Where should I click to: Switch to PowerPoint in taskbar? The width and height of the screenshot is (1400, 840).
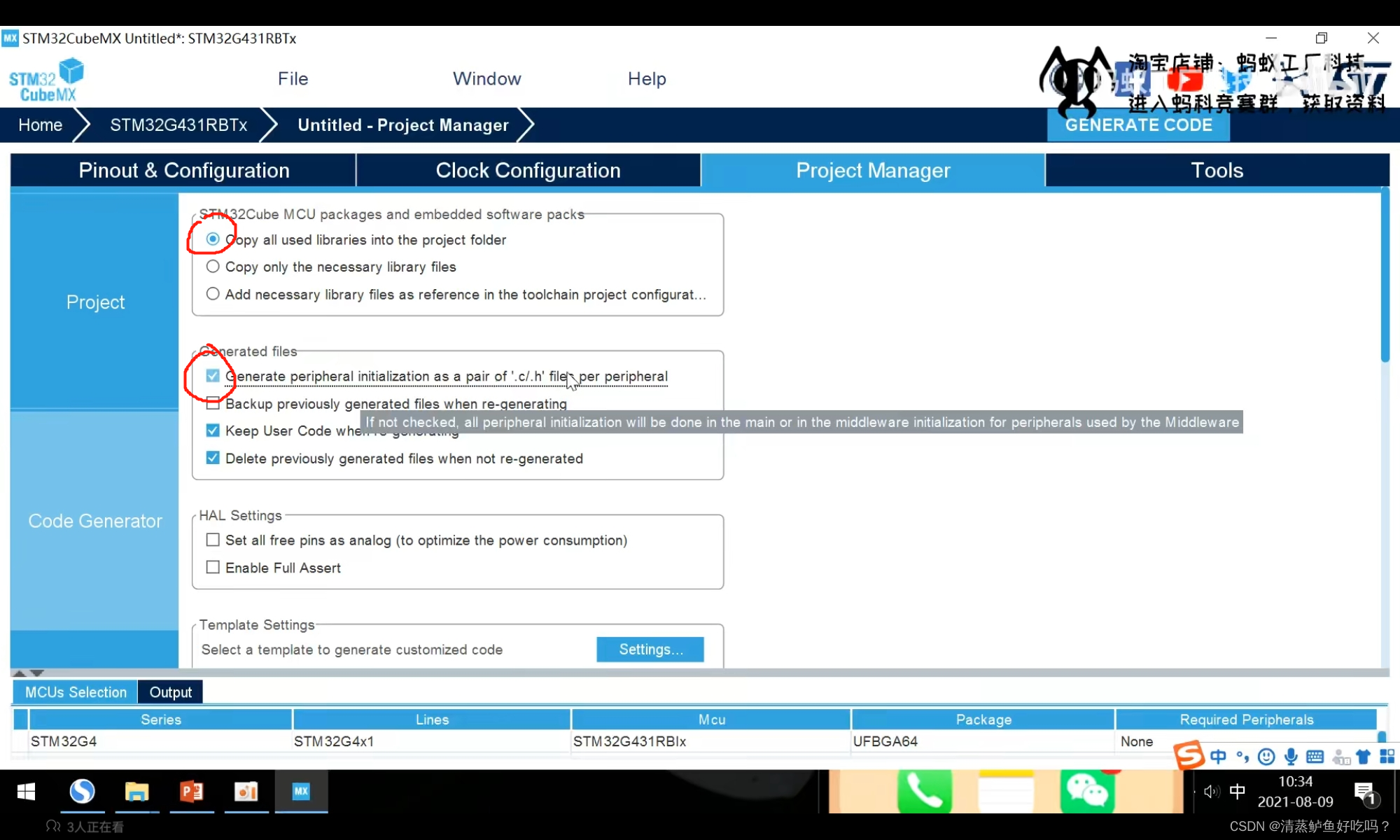(191, 792)
